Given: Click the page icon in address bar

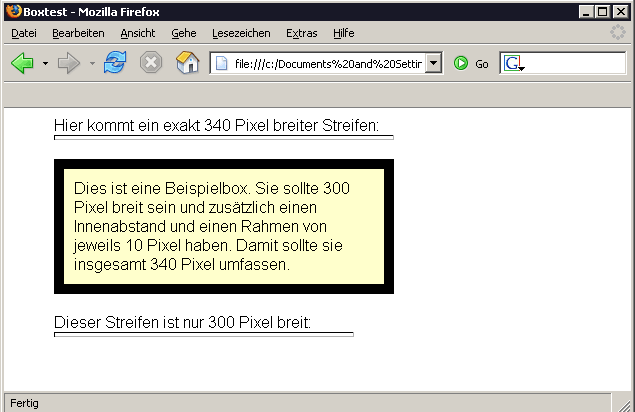Looking at the screenshot, I should click(x=221, y=63).
